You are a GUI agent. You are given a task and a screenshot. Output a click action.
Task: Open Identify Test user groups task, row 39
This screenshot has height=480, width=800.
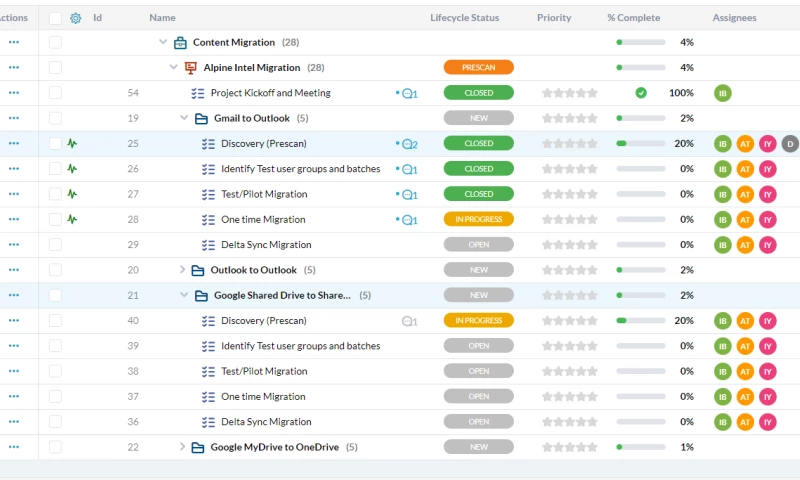tap(301, 346)
